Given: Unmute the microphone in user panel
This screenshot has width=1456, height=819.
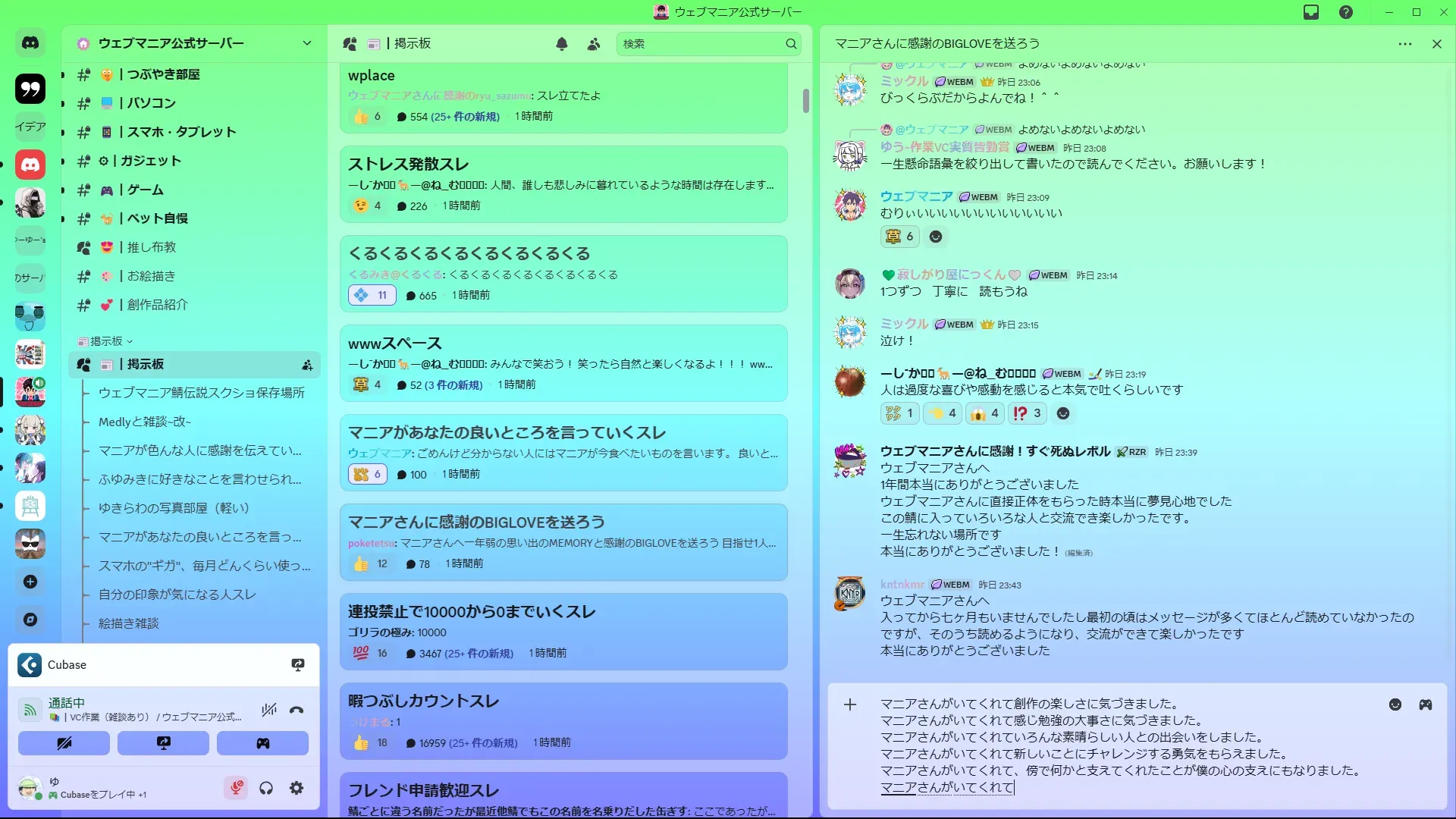Looking at the screenshot, I should tap(236, 788).
